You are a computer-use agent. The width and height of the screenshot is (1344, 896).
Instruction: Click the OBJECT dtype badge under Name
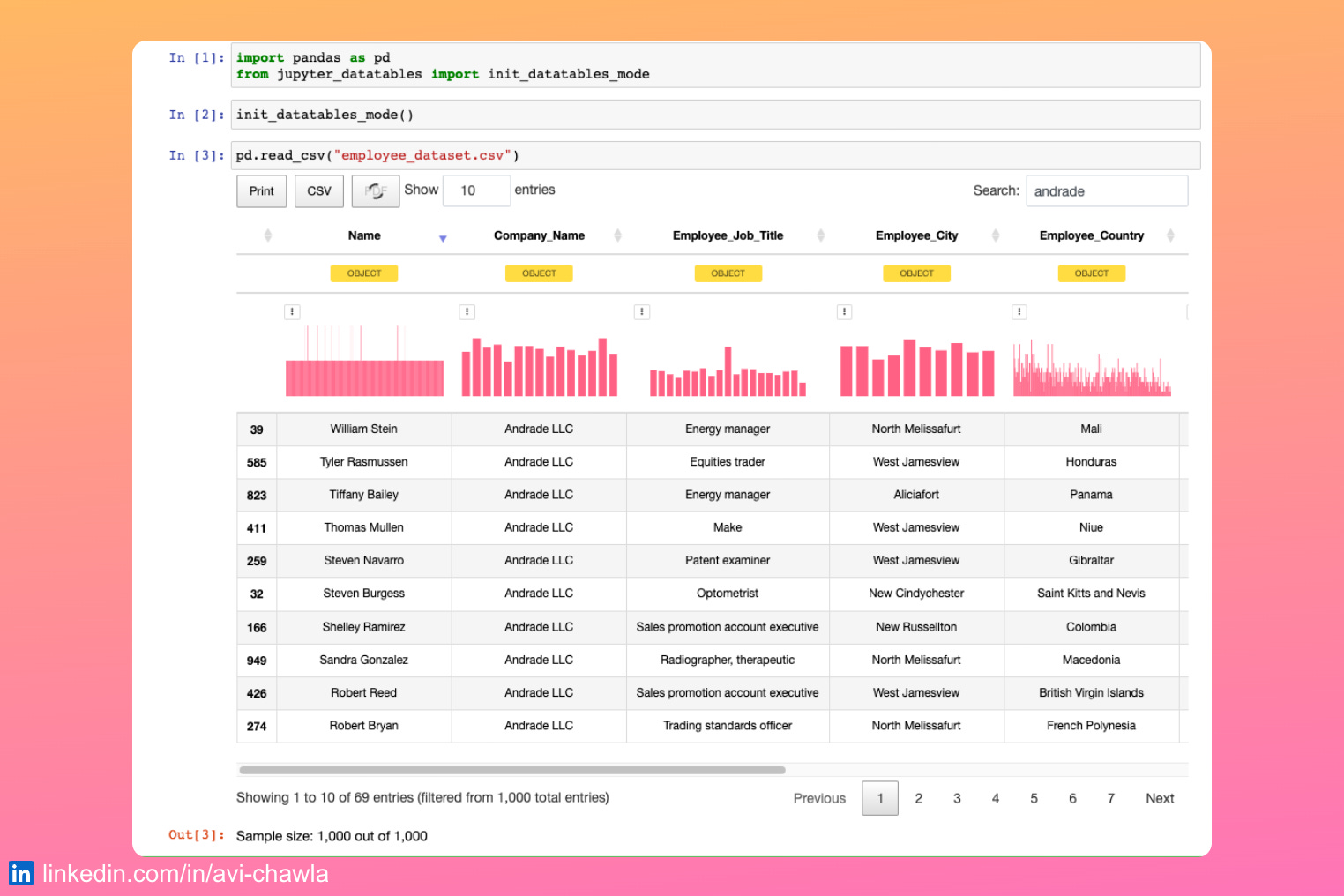pos(363,273)
